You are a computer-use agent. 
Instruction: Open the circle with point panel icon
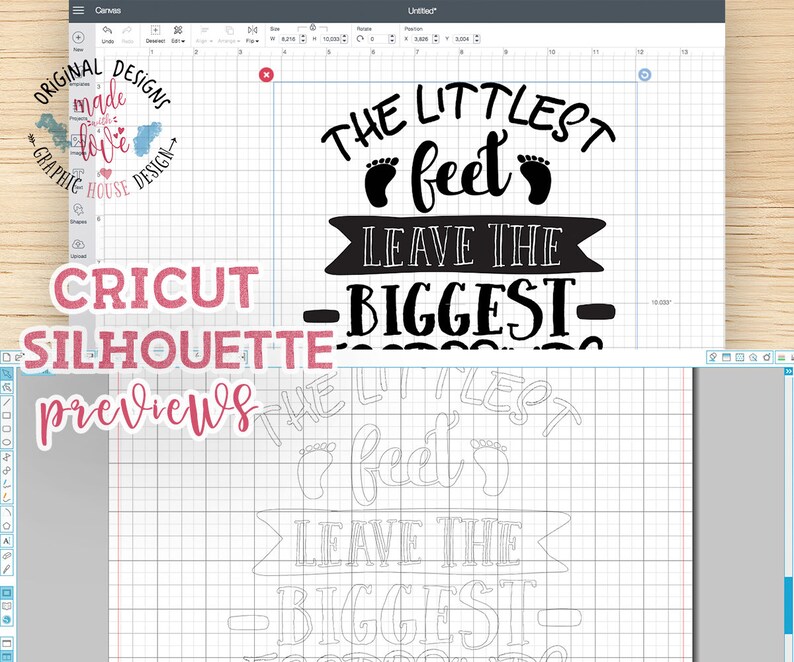pos(767,357)
